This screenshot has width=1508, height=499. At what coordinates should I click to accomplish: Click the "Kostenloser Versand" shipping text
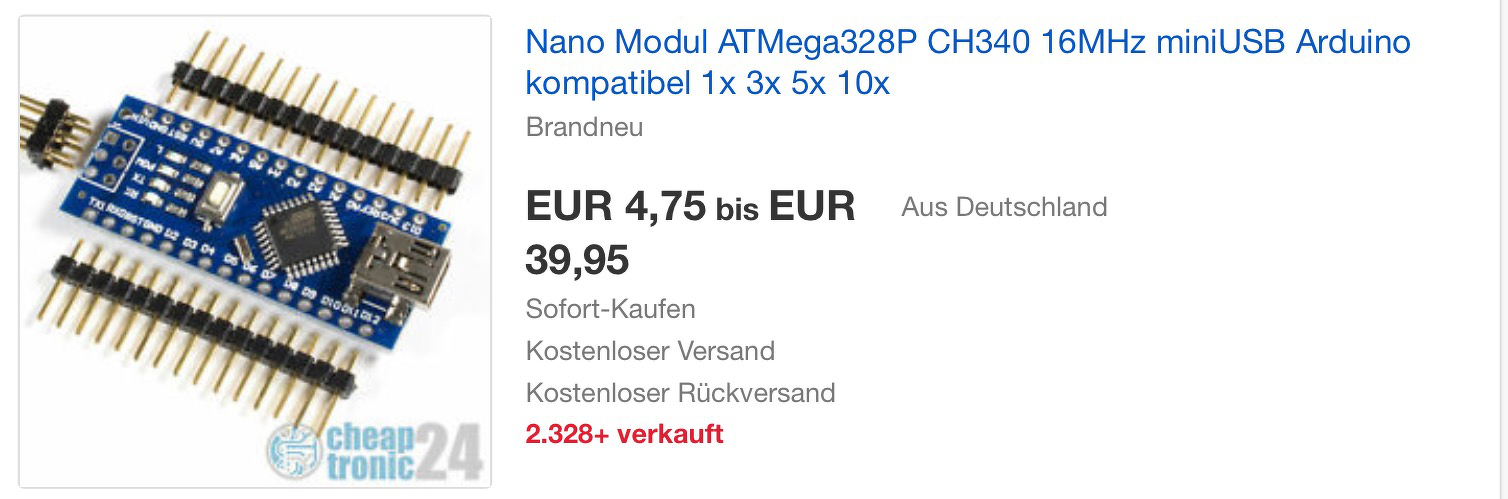[x=650, y=351]
